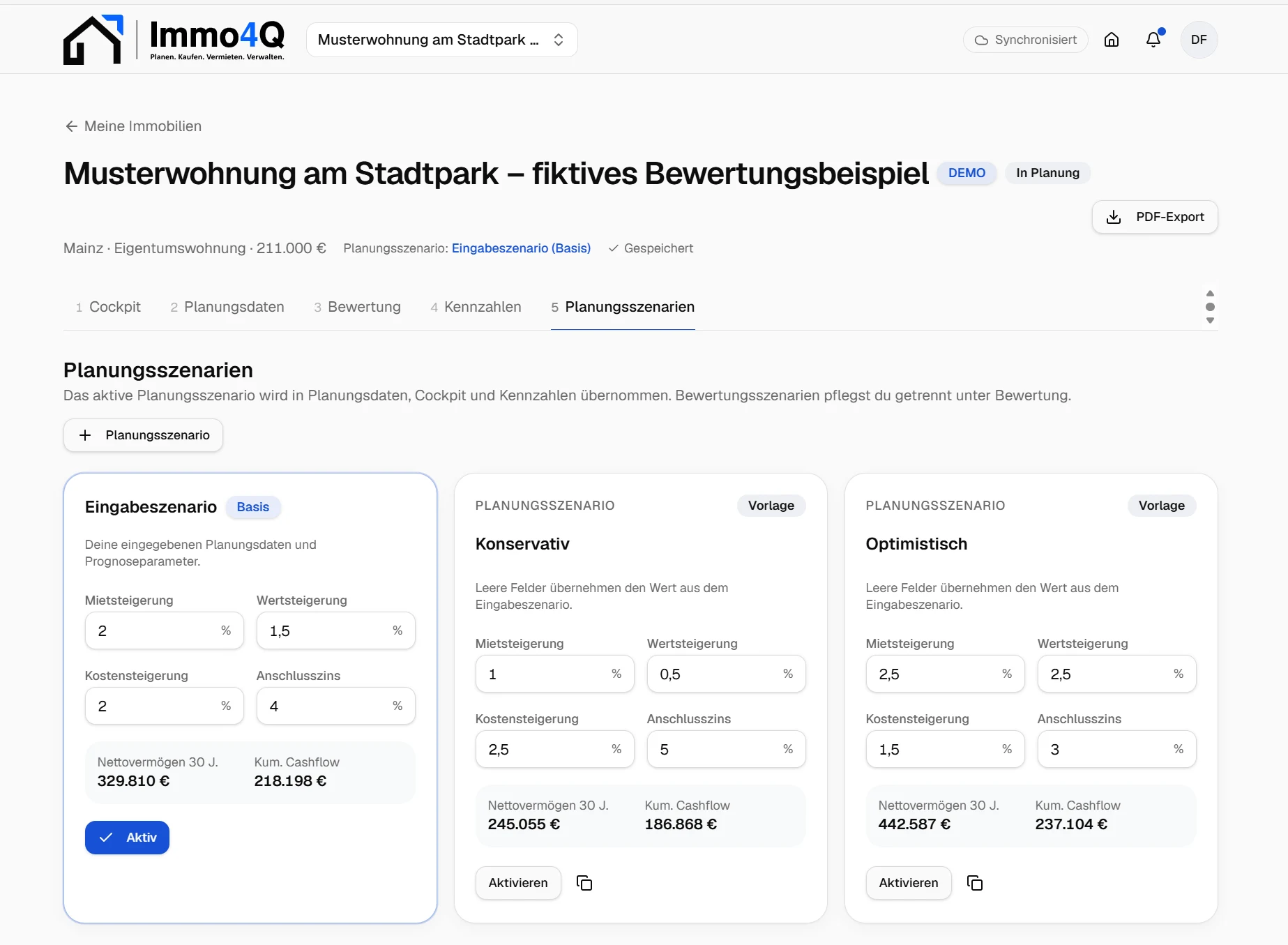Open the DF user avatar menu

1199,40
